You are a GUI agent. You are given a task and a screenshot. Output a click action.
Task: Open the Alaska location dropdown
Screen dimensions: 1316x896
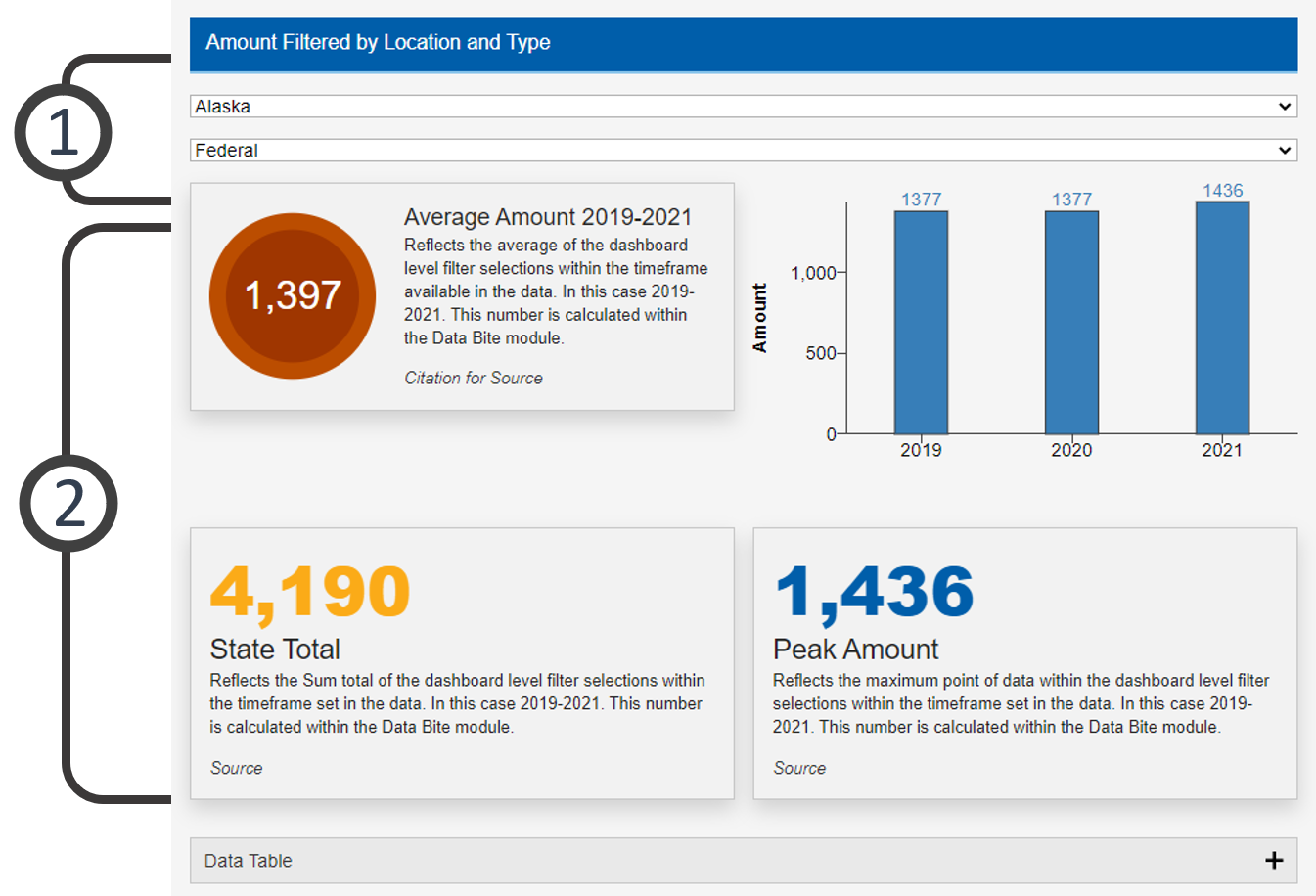point(744,106)
